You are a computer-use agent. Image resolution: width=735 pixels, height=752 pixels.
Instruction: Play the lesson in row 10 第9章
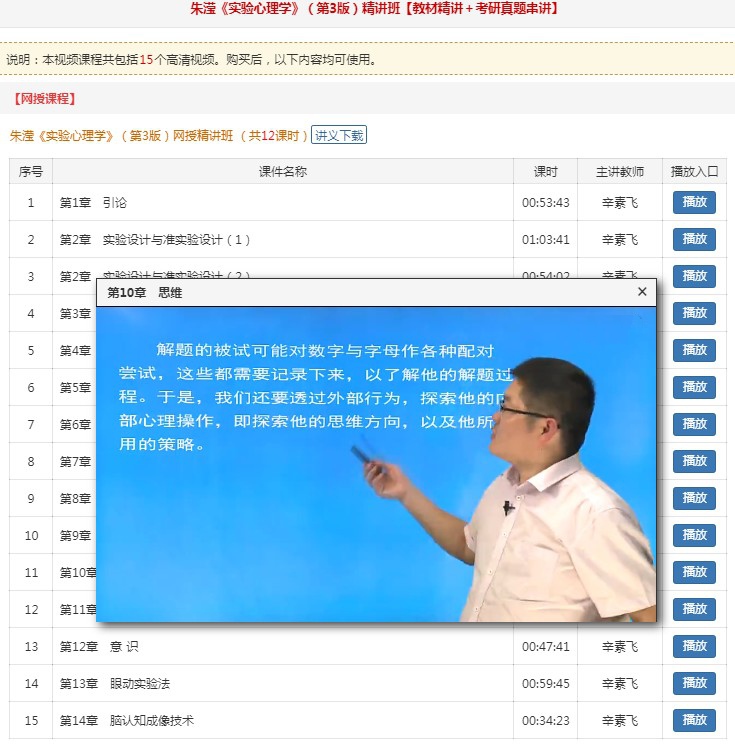point(694,535)
